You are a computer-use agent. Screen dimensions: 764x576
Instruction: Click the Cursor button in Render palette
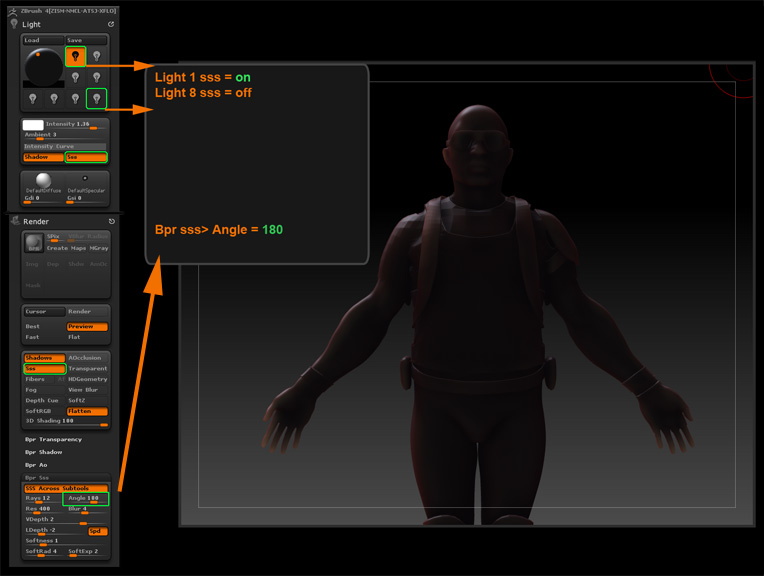coord(44,311)
